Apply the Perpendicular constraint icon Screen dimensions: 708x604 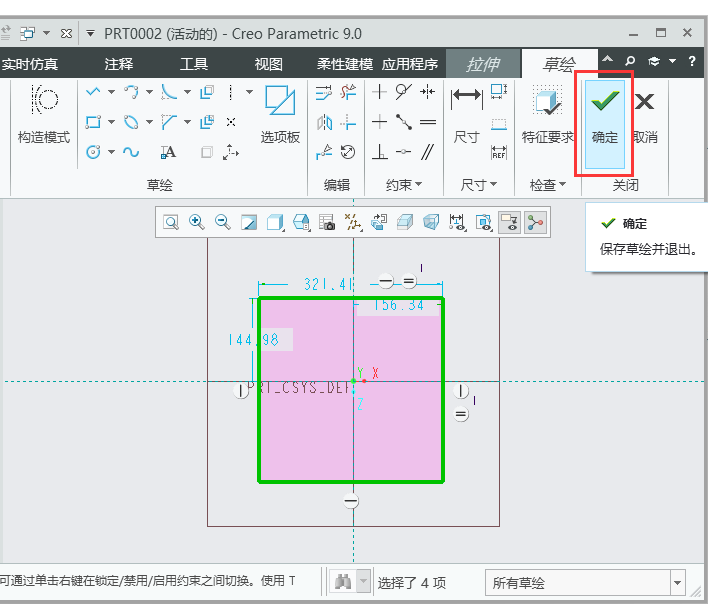point(379,152)
